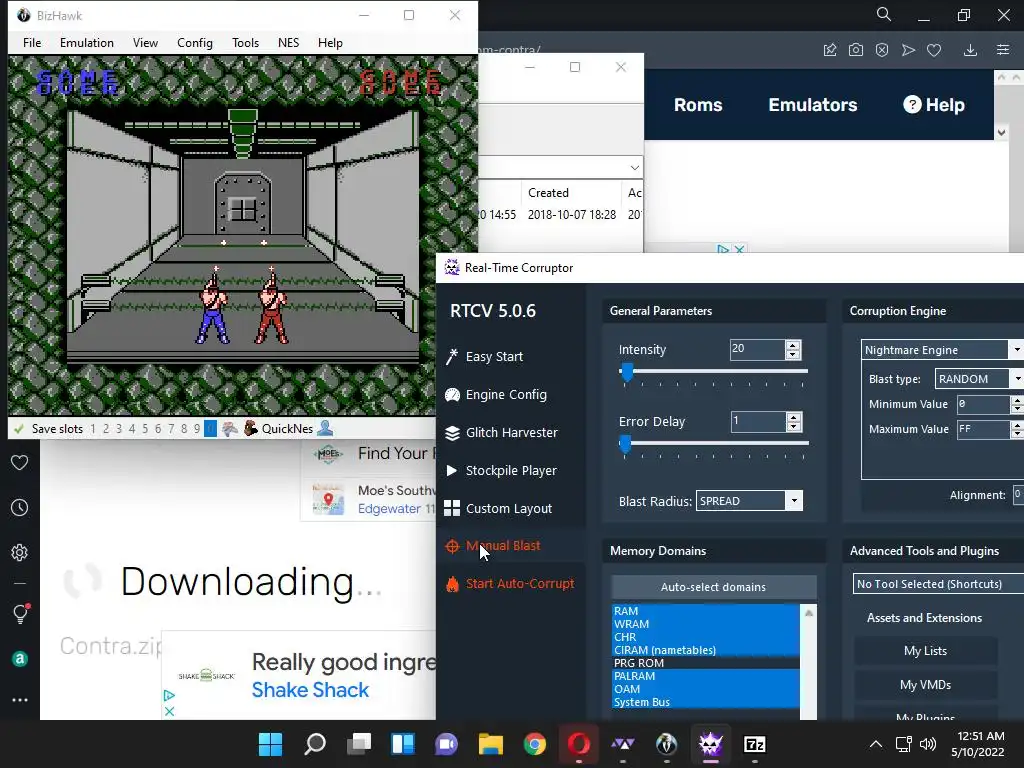
Task: Go to the Roms link on the website
Action: tap(698, 104)
